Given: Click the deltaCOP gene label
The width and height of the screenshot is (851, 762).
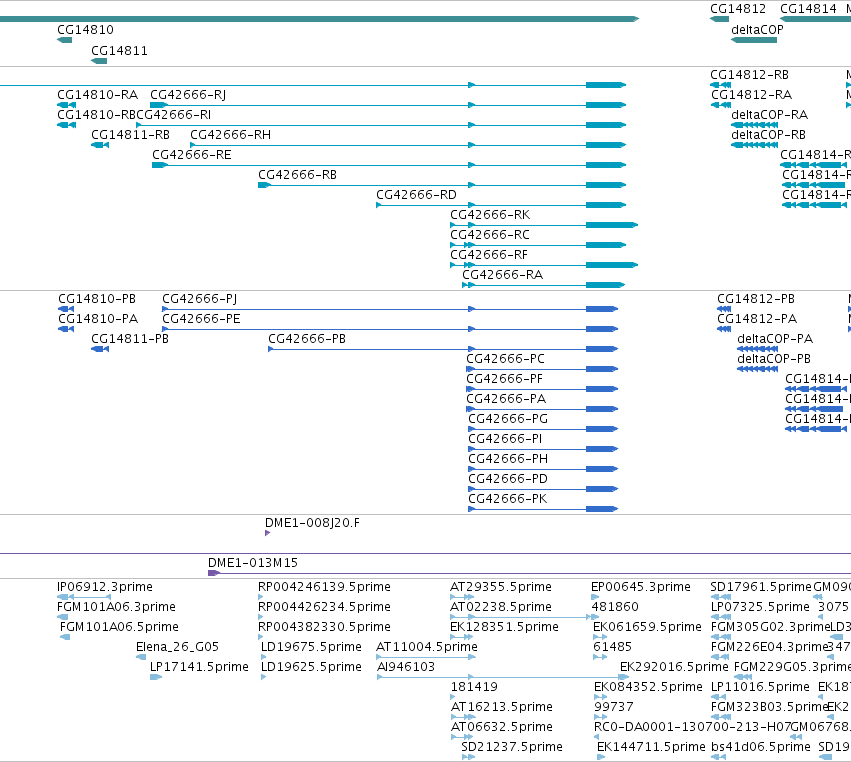Looking at the screenshot, I should pos(757,30).
